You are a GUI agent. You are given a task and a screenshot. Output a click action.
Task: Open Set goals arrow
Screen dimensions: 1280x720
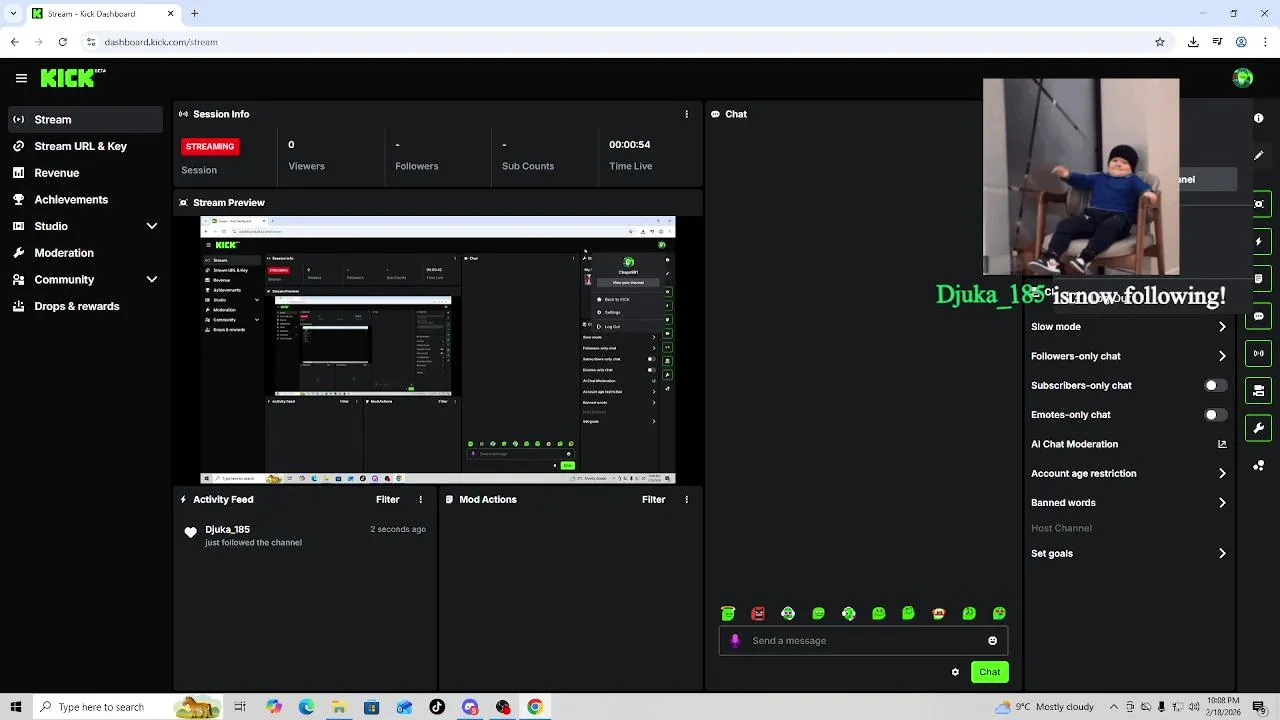click(x=1222, y=553)
